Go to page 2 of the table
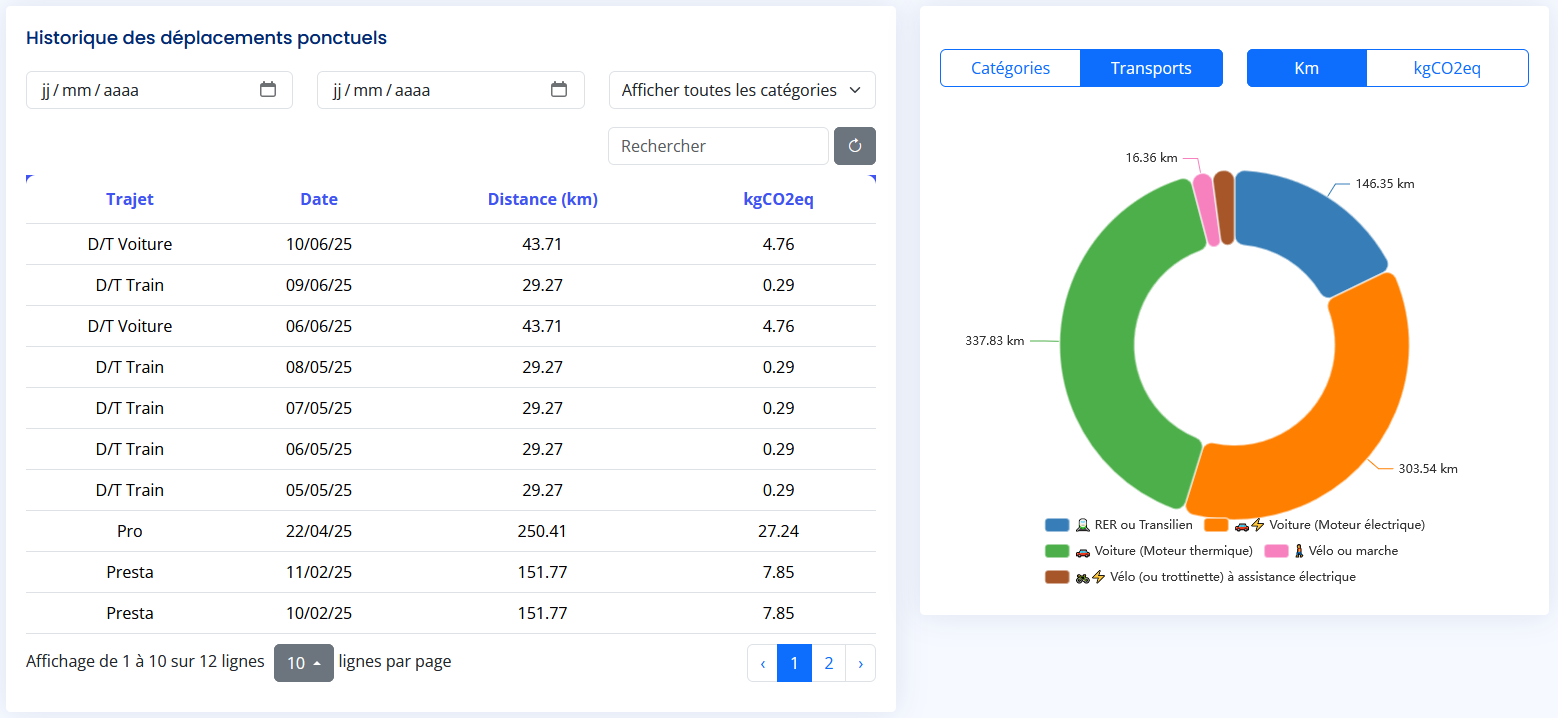 [828, 663]
